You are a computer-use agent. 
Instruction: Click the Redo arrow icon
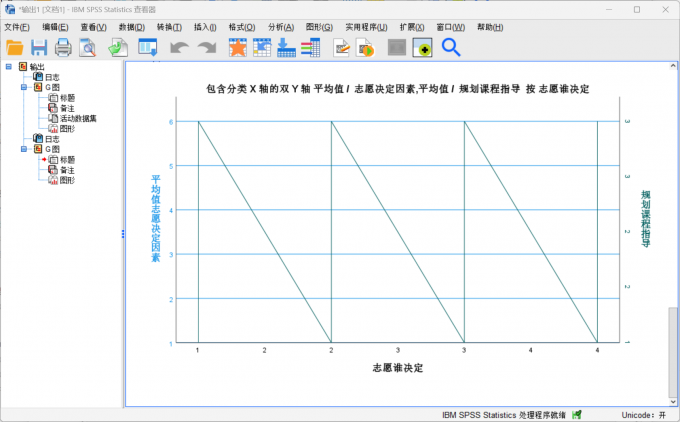pyautogui.click(x=206, y=47)
